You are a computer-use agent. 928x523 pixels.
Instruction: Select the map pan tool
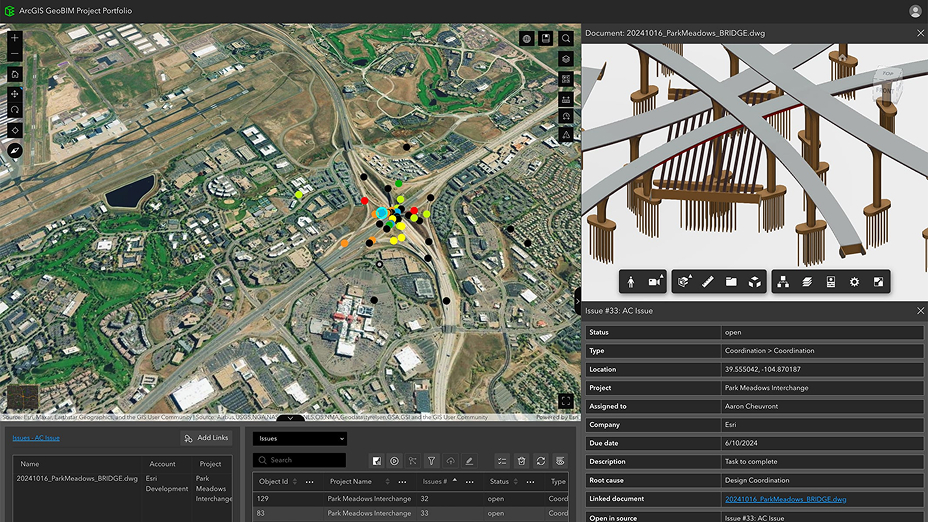click(x=15, y=93)
